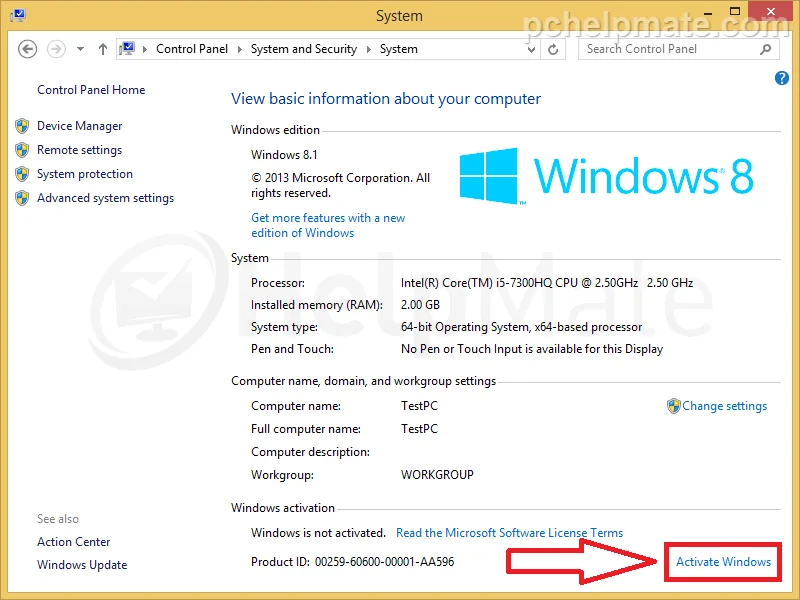Image resolution: width=800 pixels, height=600 pixels.
Task: Click the shield icon beside Device Manager
Action: coord(22,126)
